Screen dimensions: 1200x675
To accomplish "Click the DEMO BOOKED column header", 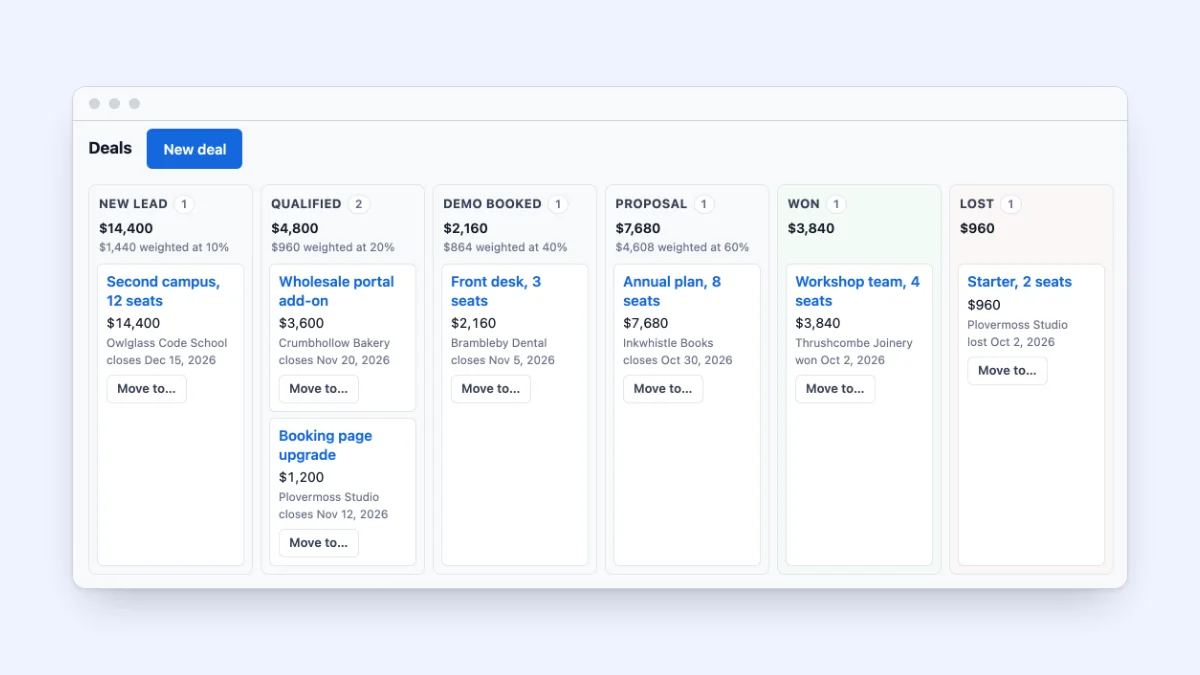I will [492, 204].
